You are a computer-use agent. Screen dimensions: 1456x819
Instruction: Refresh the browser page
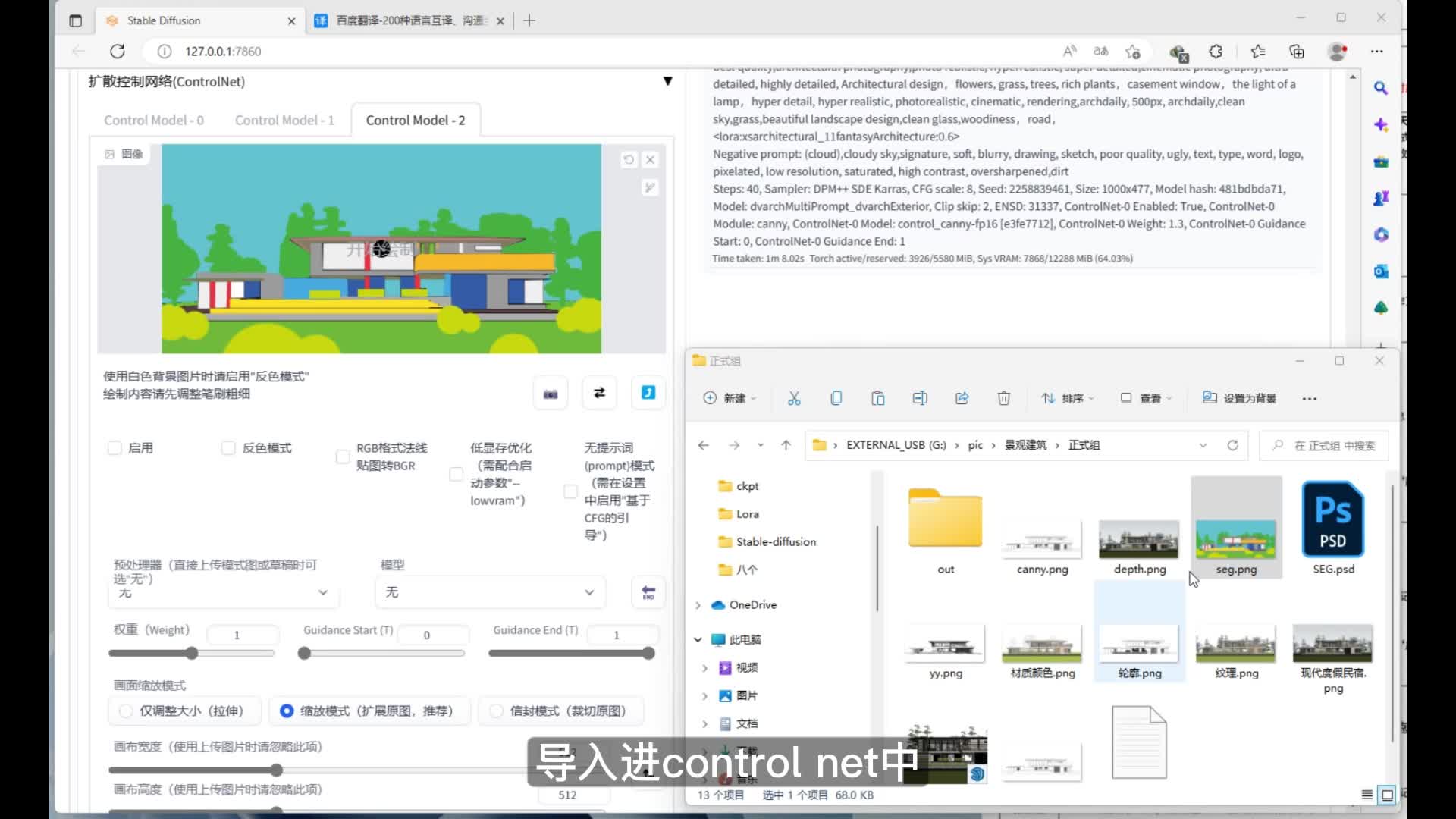118,52
